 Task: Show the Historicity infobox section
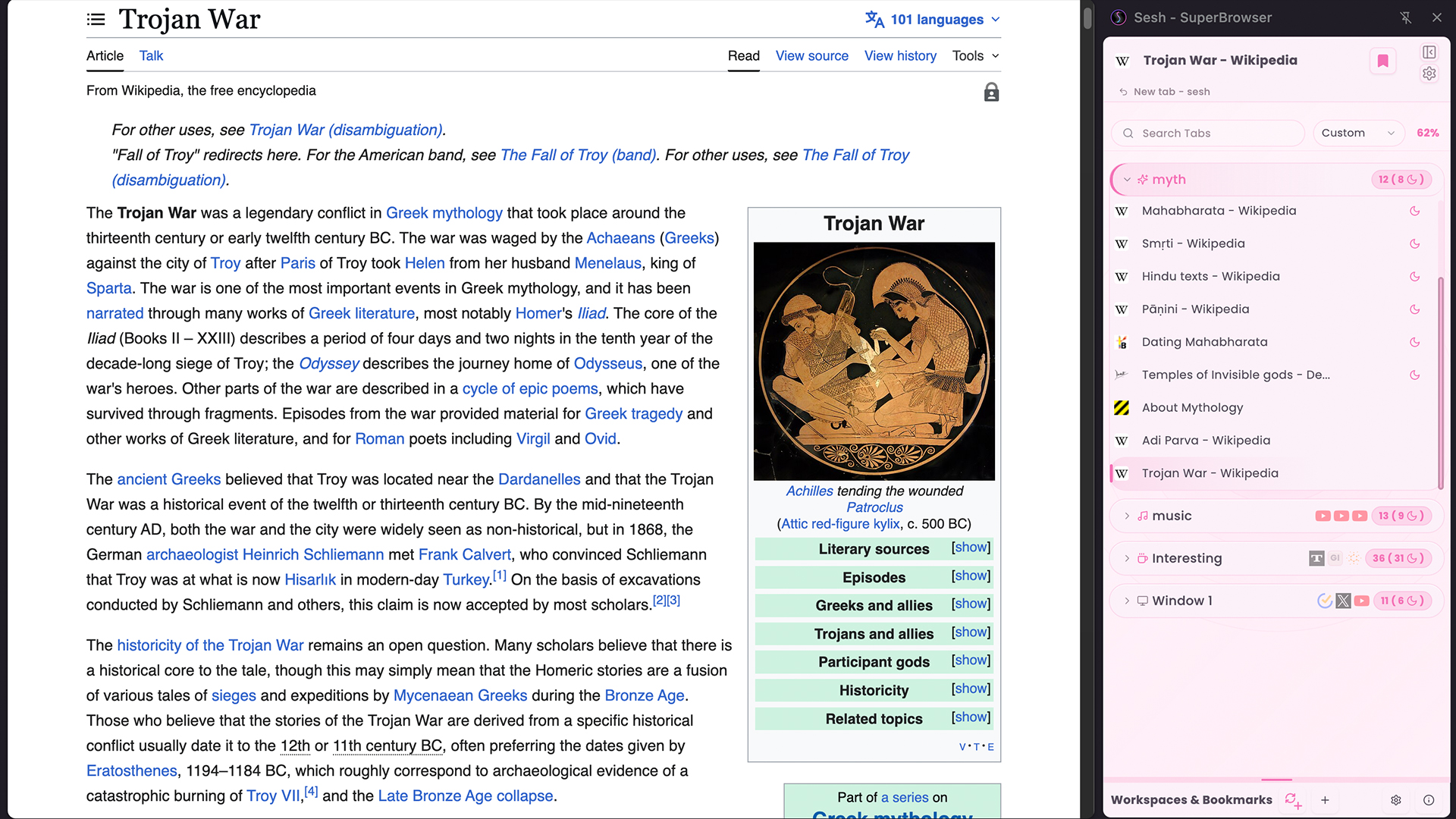(971, 689)
